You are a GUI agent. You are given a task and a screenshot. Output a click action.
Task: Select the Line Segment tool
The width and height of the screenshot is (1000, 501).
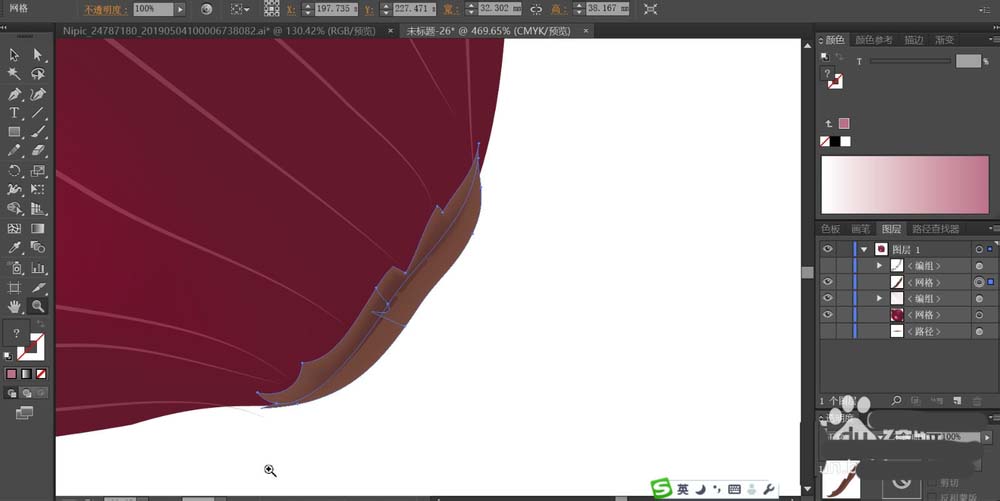tap(38, 113)
